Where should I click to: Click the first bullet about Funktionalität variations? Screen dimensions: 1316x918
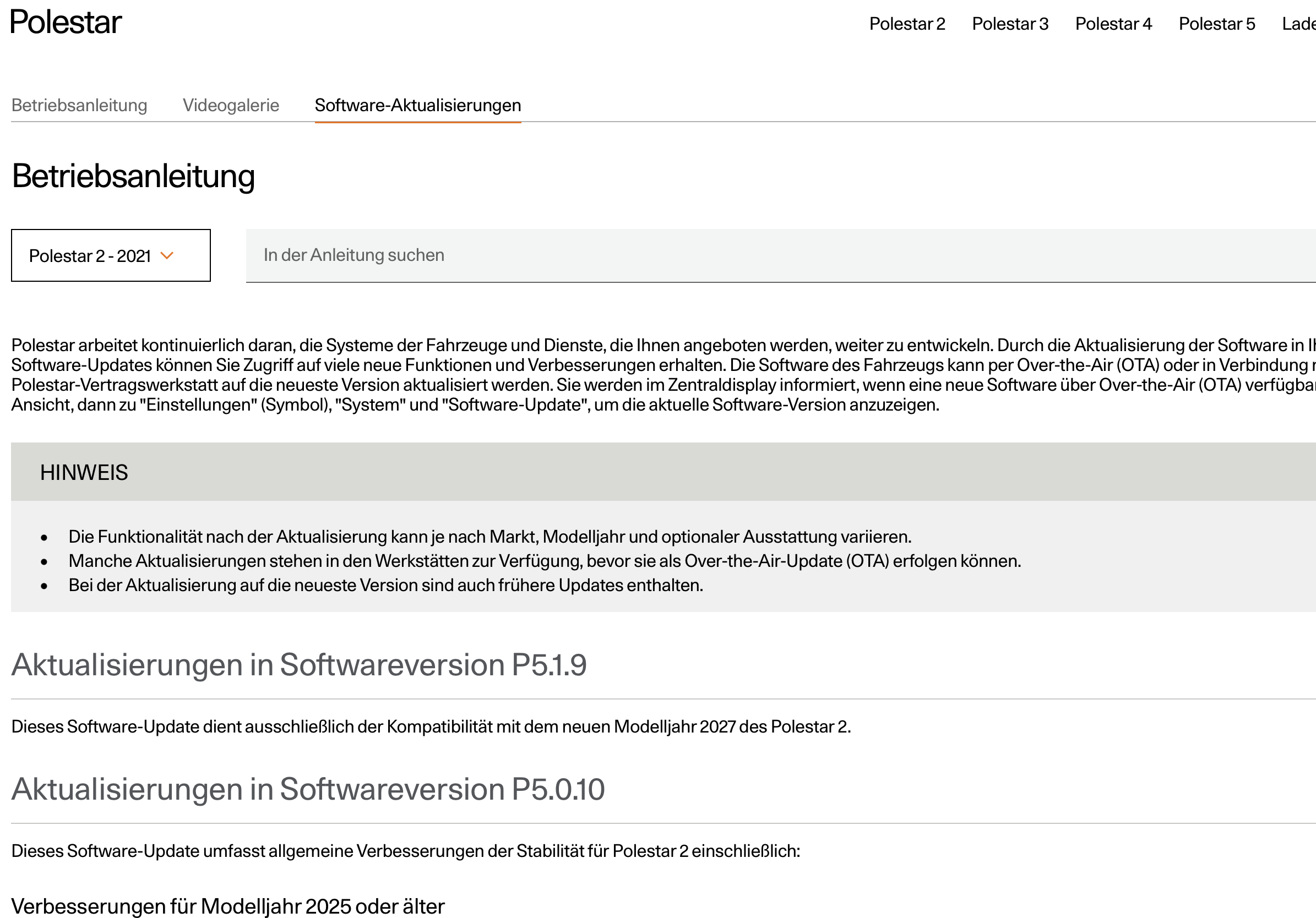[x=490, y=537]
